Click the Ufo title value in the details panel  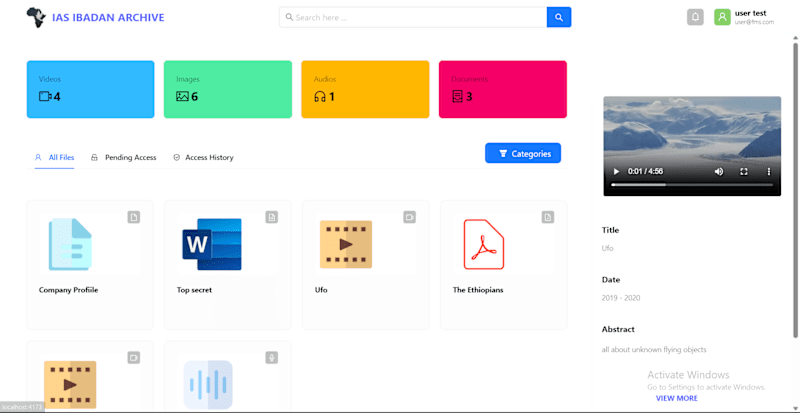click(x=607, y=249)
